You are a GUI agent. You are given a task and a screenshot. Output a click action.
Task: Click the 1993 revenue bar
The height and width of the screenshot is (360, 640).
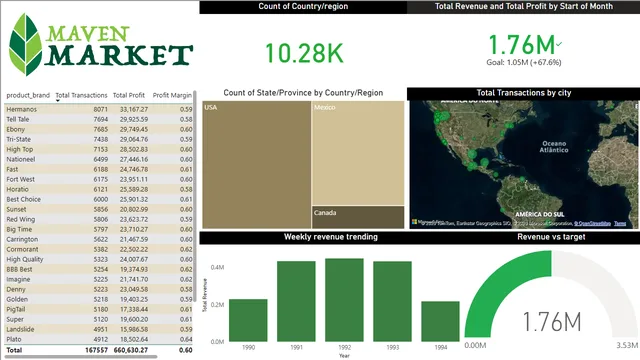393,301
